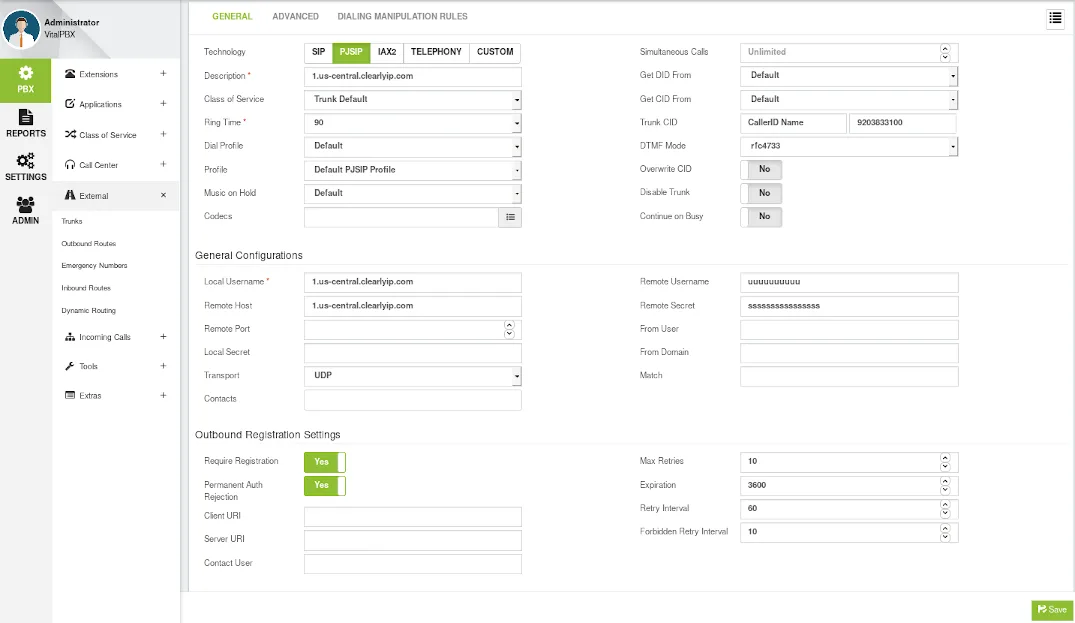
Task: Expand the Extensions menu plus sign
Action: pyautogui.click(x=163, y=73)
